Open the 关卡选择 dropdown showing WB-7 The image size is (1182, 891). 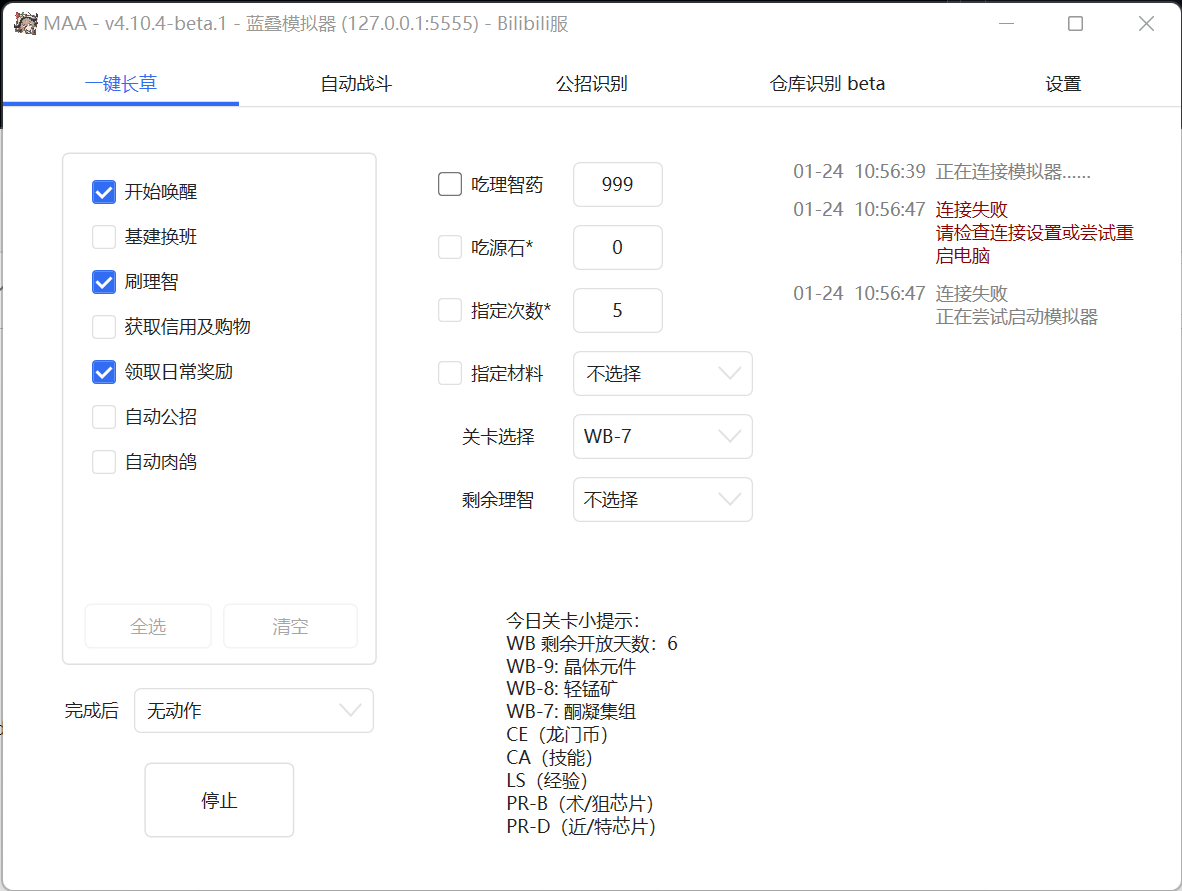point(662,436)
